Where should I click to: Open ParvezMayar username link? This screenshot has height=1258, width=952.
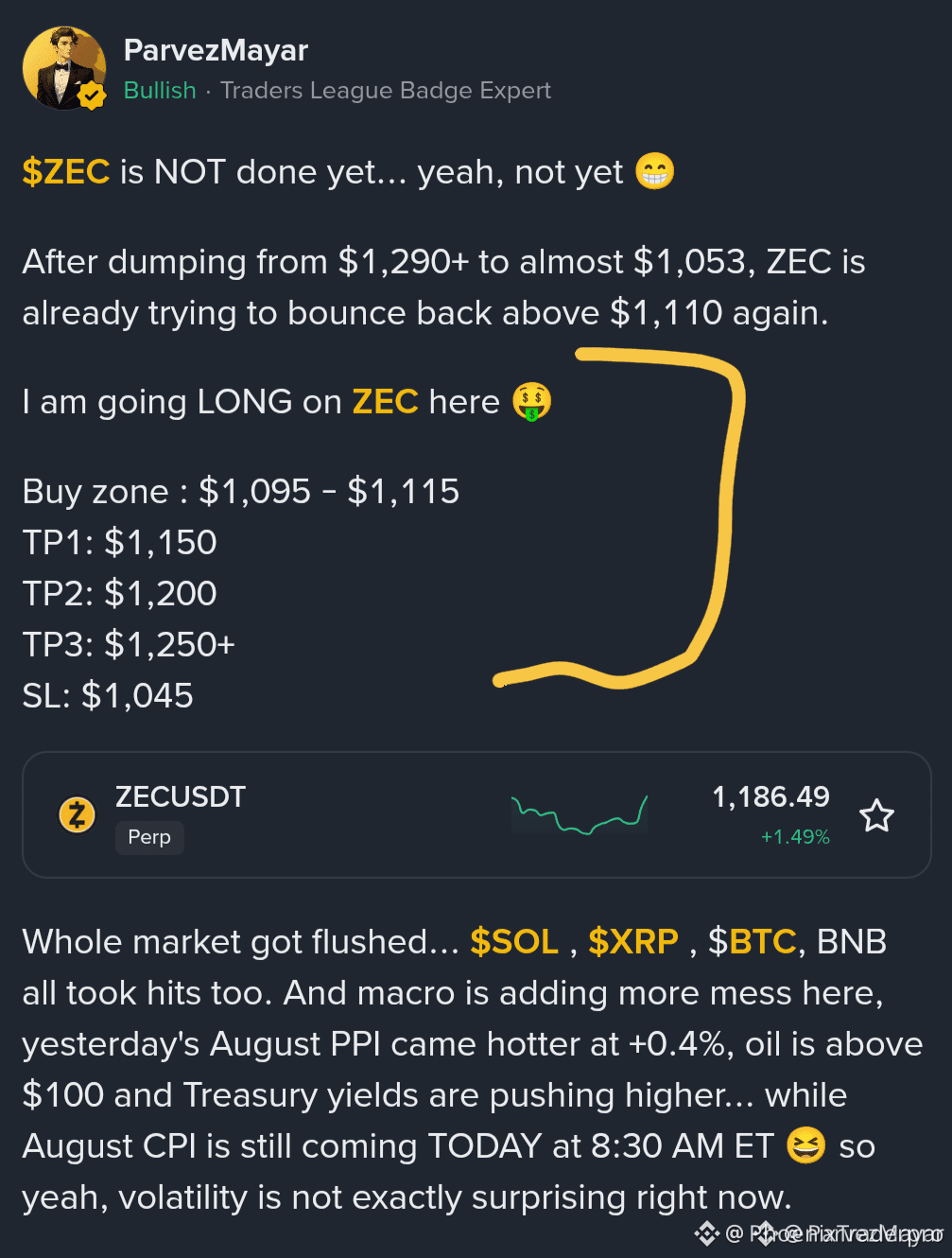pyautogui.click(x=216, y=50)
